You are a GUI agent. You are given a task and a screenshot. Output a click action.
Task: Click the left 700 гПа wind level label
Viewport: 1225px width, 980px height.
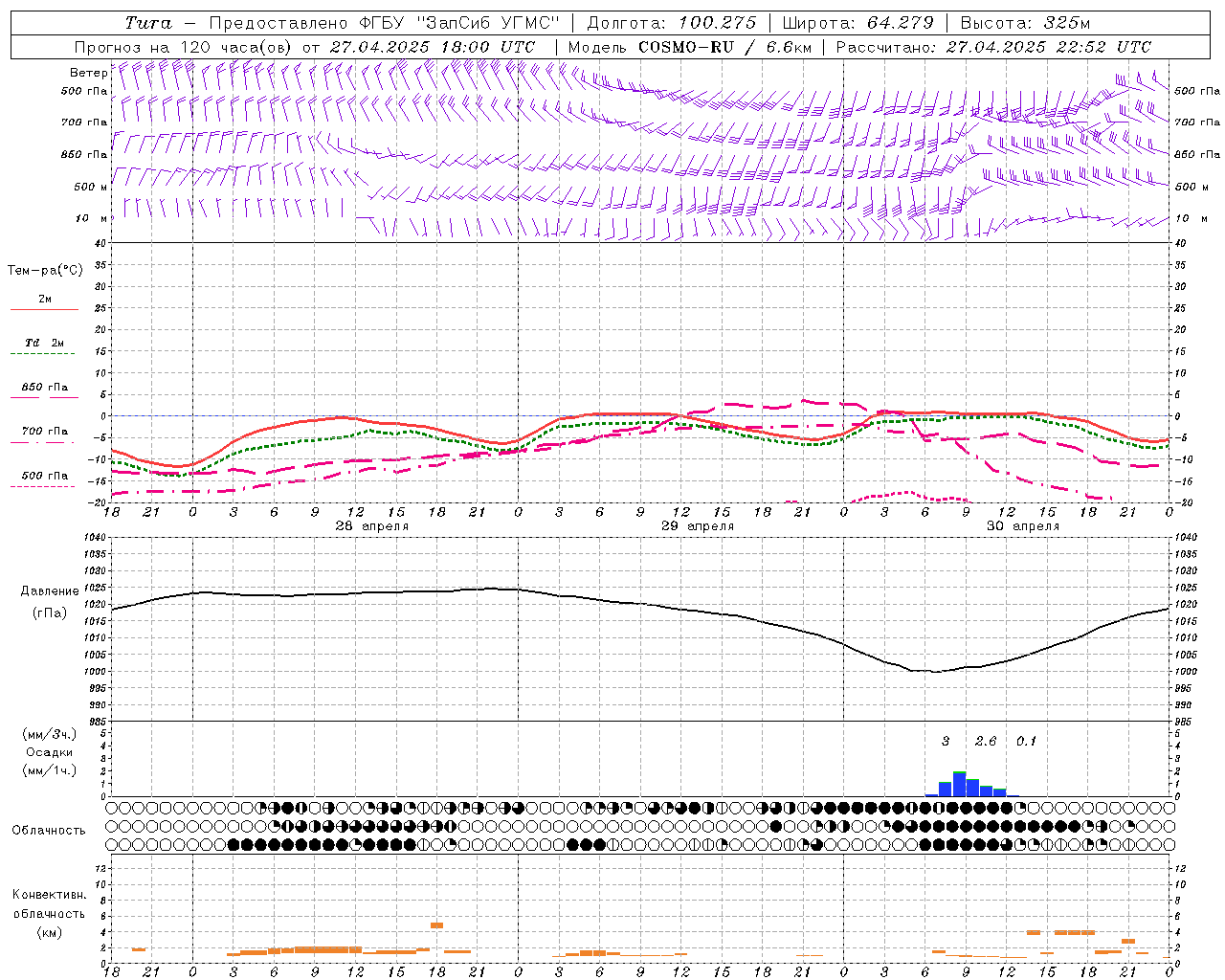(x=84, y=122)
